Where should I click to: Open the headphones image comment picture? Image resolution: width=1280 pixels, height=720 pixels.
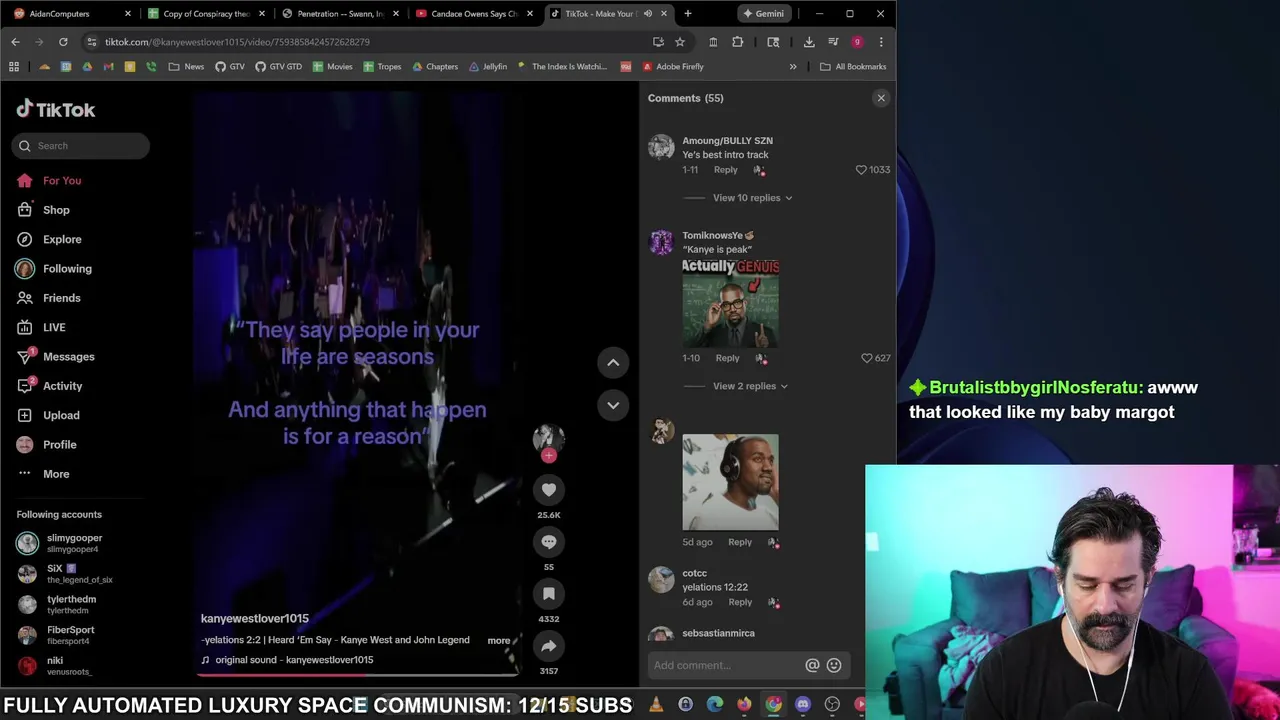730,482
